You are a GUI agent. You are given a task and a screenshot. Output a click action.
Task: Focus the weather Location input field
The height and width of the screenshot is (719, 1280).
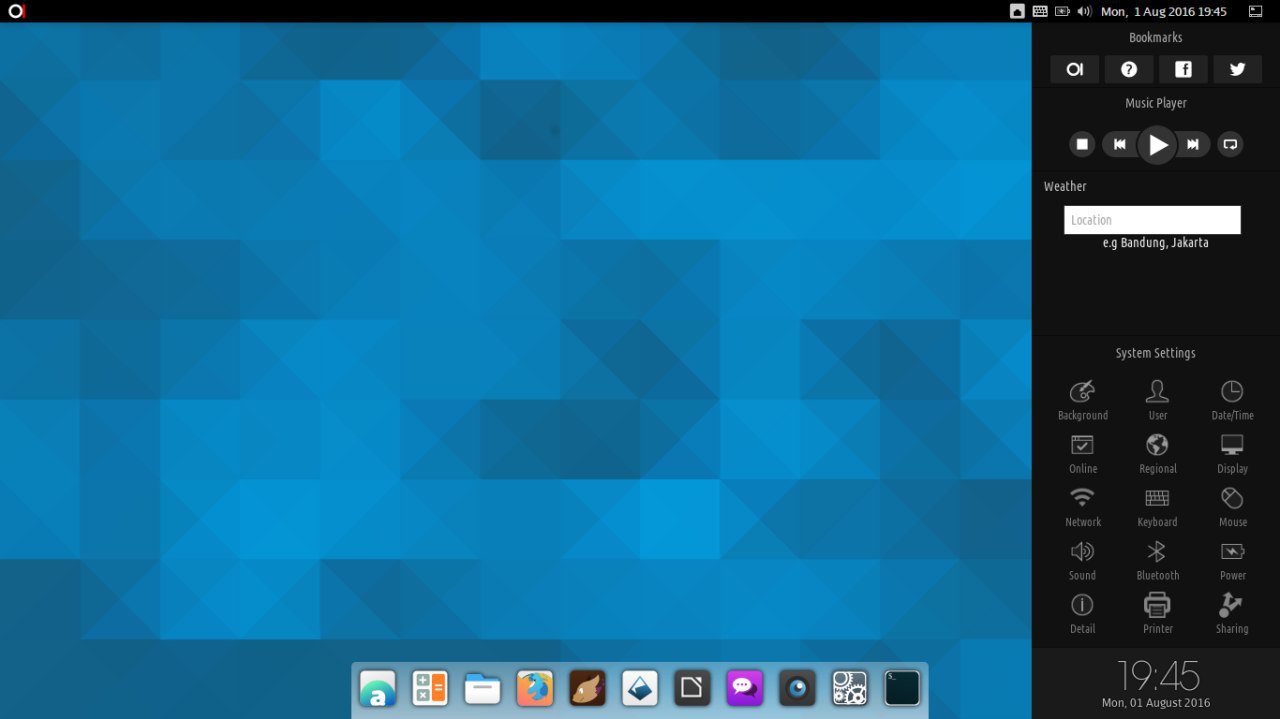[x=1152, y=220]
